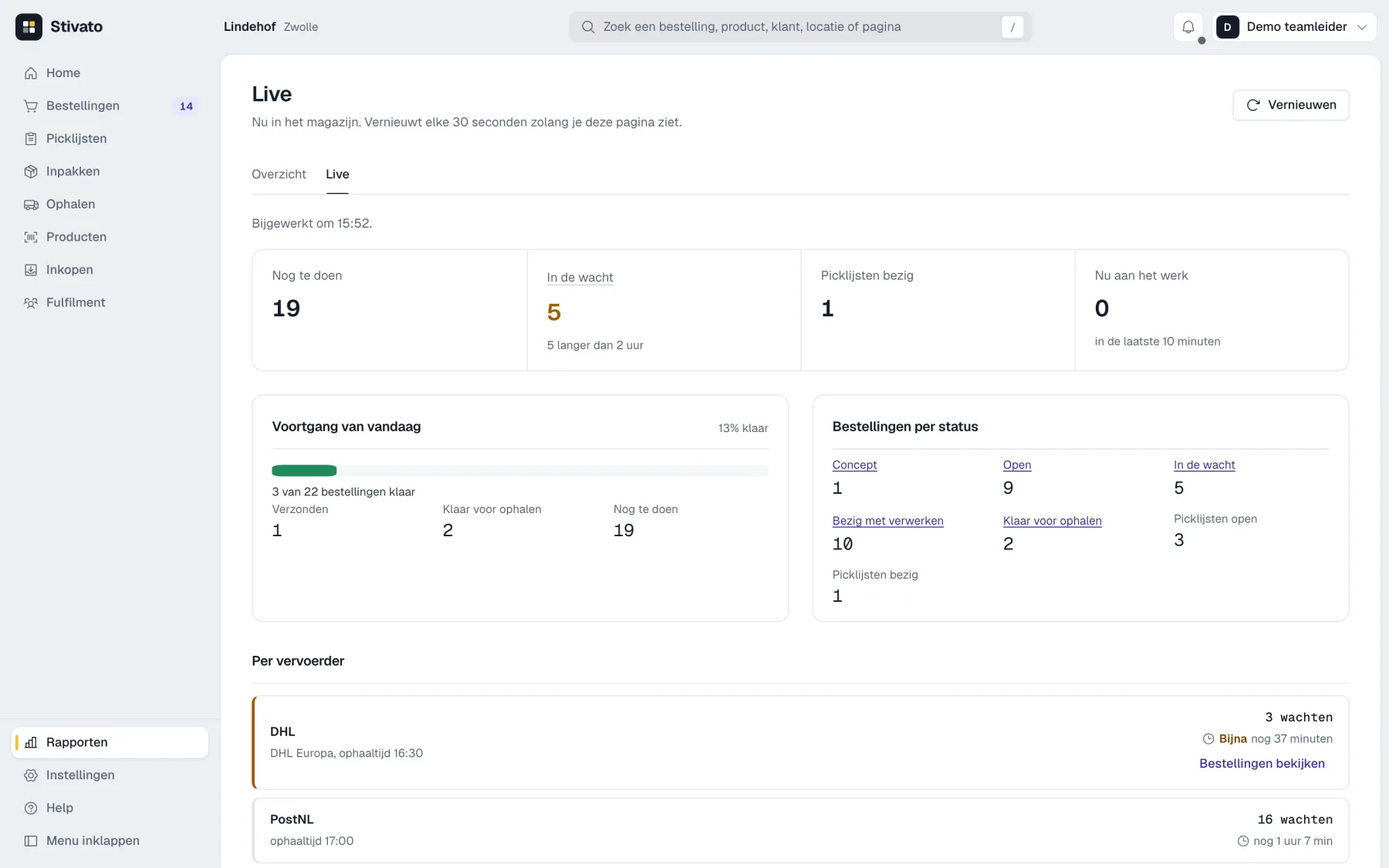Click the '13% klaar' progress label

pyautogui.click(x=743, y=428)
